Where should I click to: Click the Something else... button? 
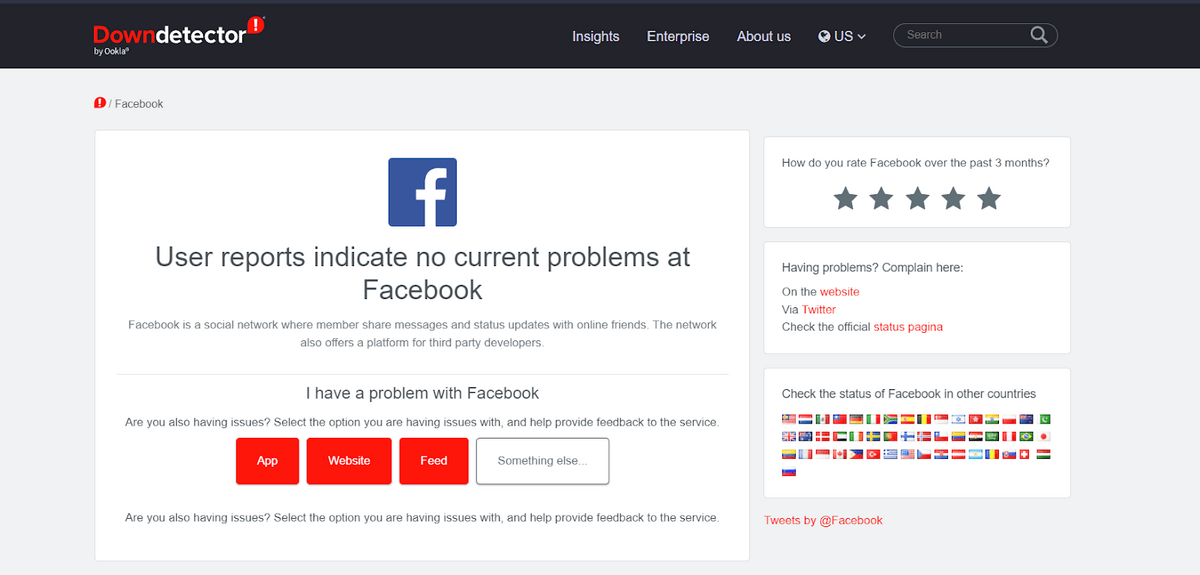coord(542,461)
